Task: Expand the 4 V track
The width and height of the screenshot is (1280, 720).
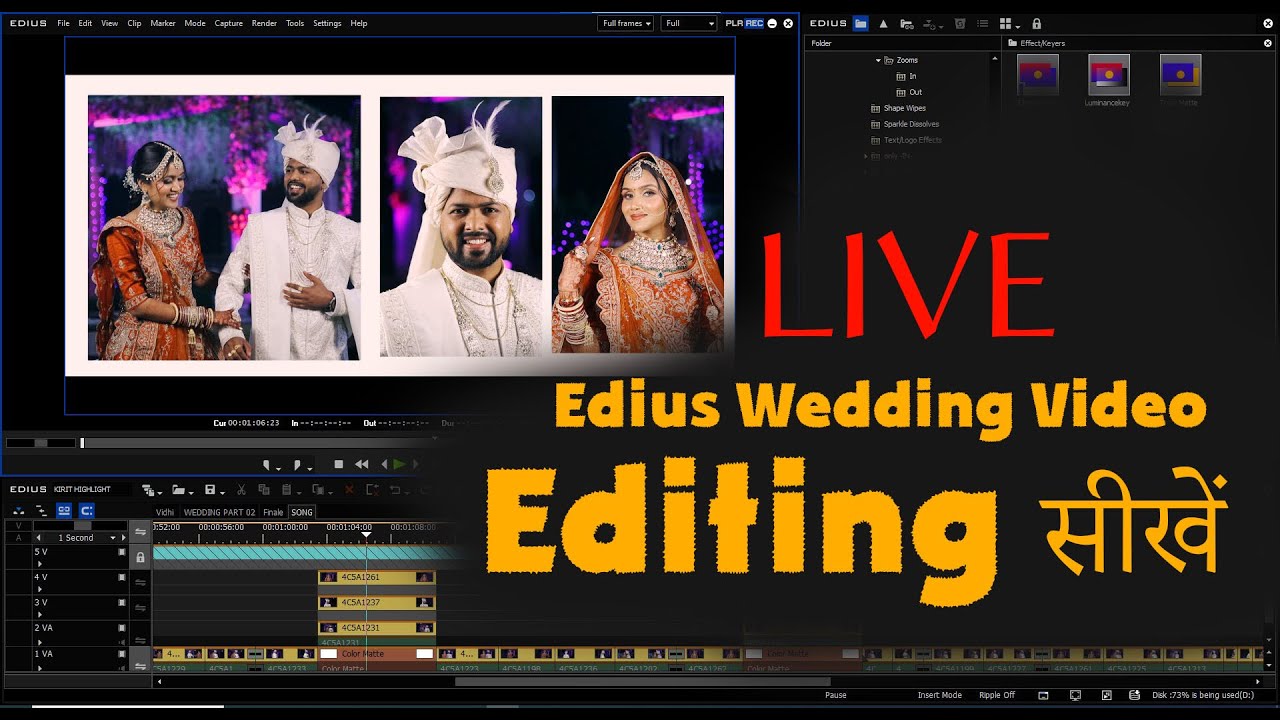Action: (40, 590)
